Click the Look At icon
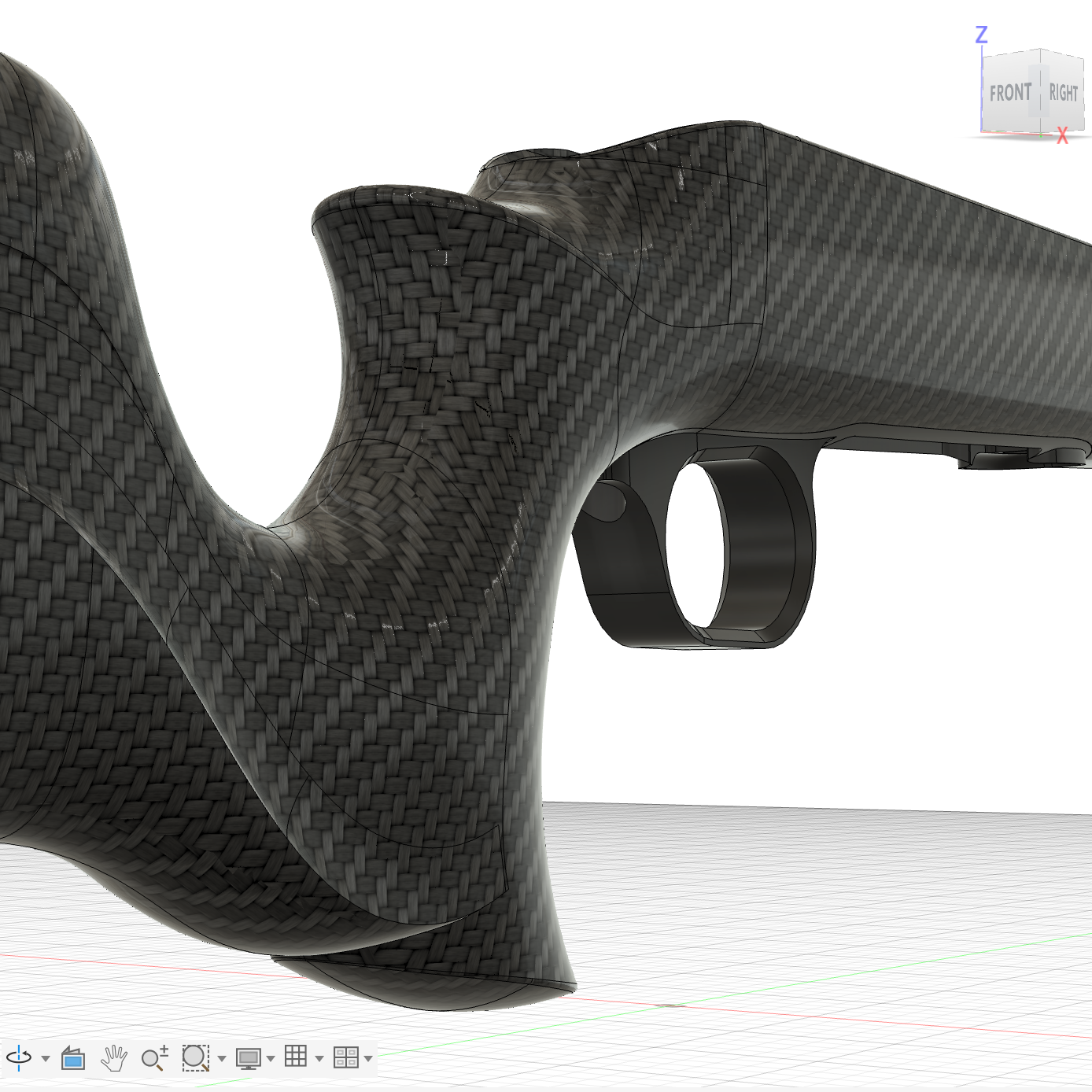Image resolution: width=1092 pixels, height=1092 pixels. pyautogui.click(x=73, y=1057)
